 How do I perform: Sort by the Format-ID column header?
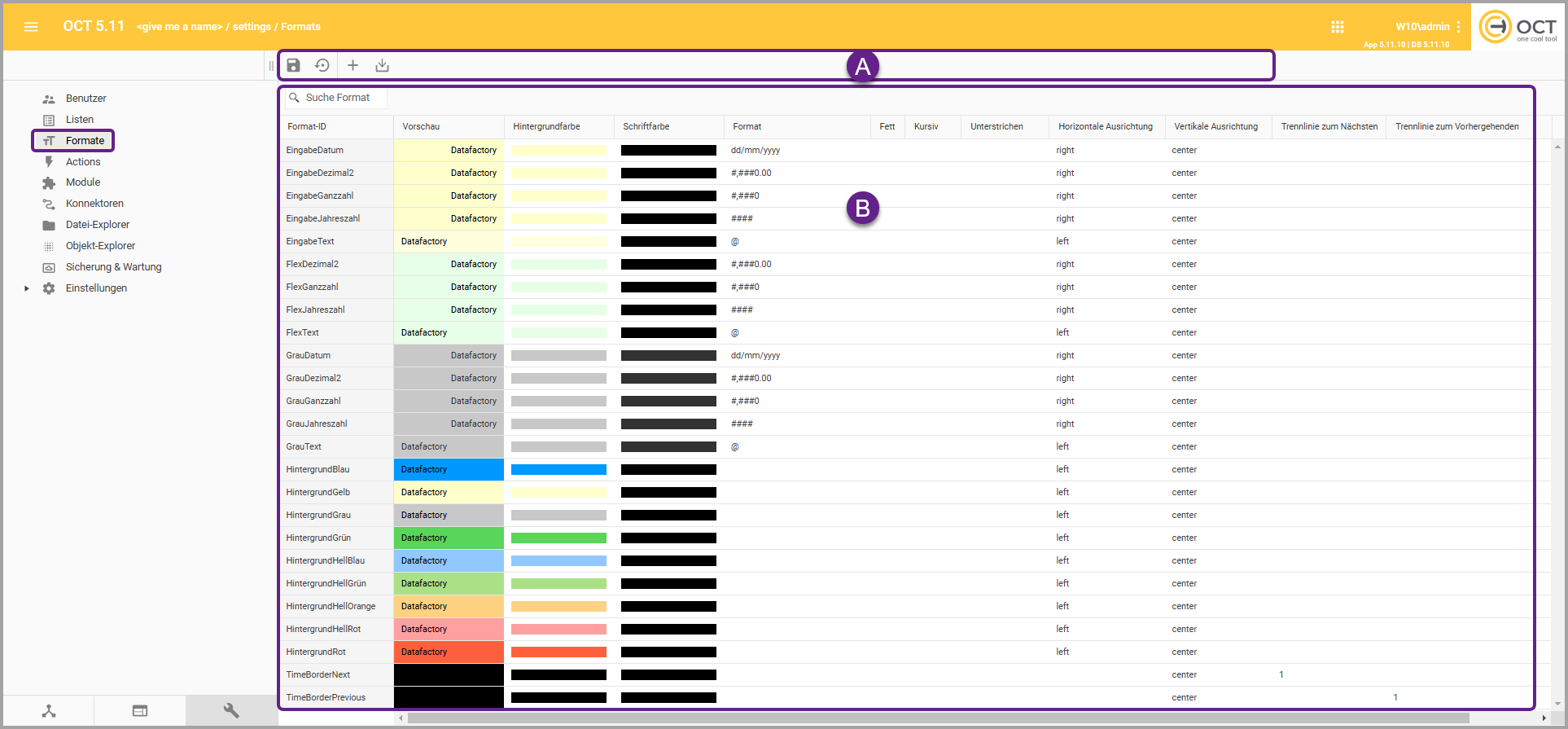tap(307, 126)
